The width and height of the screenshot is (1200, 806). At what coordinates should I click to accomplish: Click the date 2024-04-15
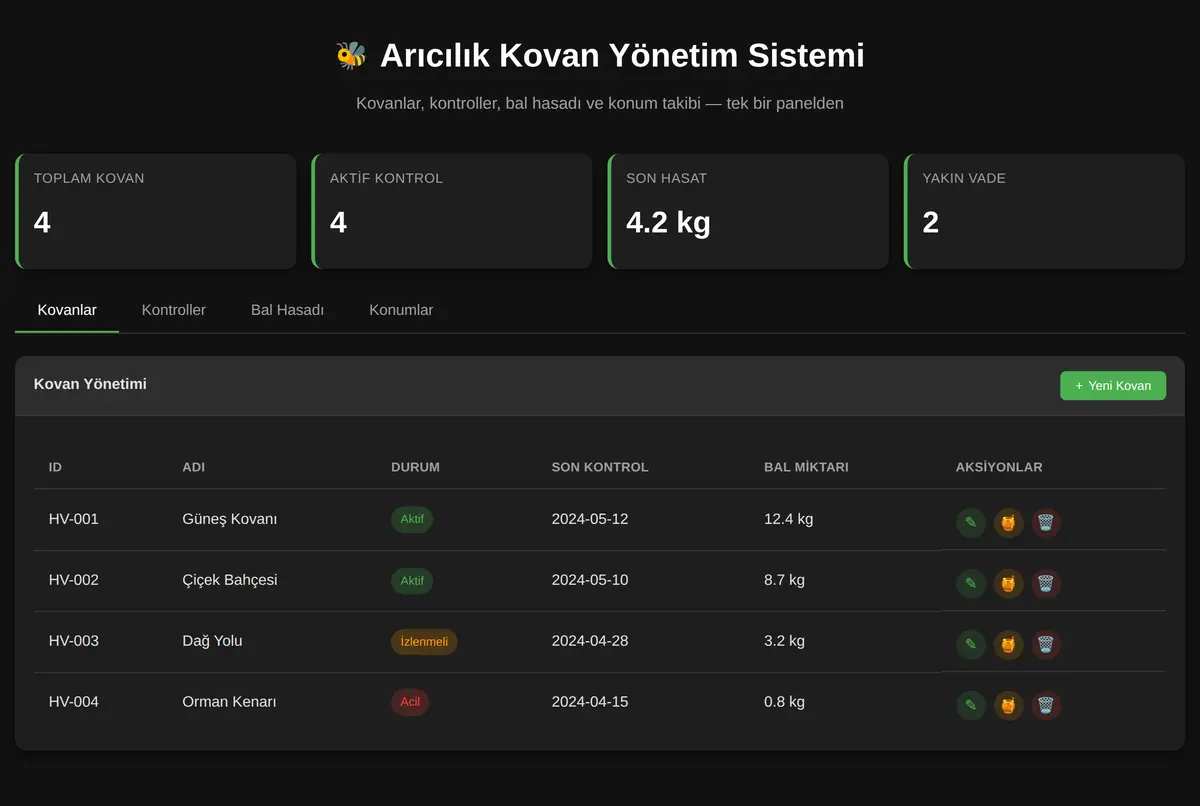point(590,702)
